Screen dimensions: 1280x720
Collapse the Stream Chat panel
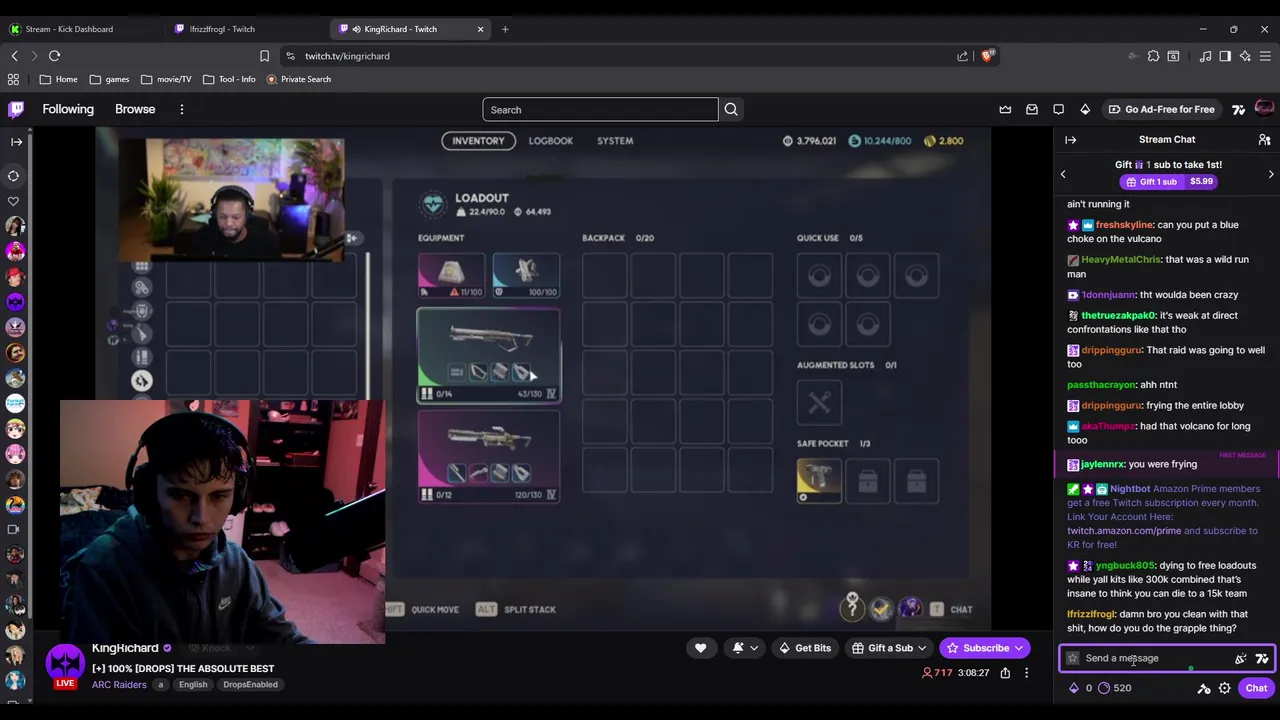click(x=1070, y=140)
